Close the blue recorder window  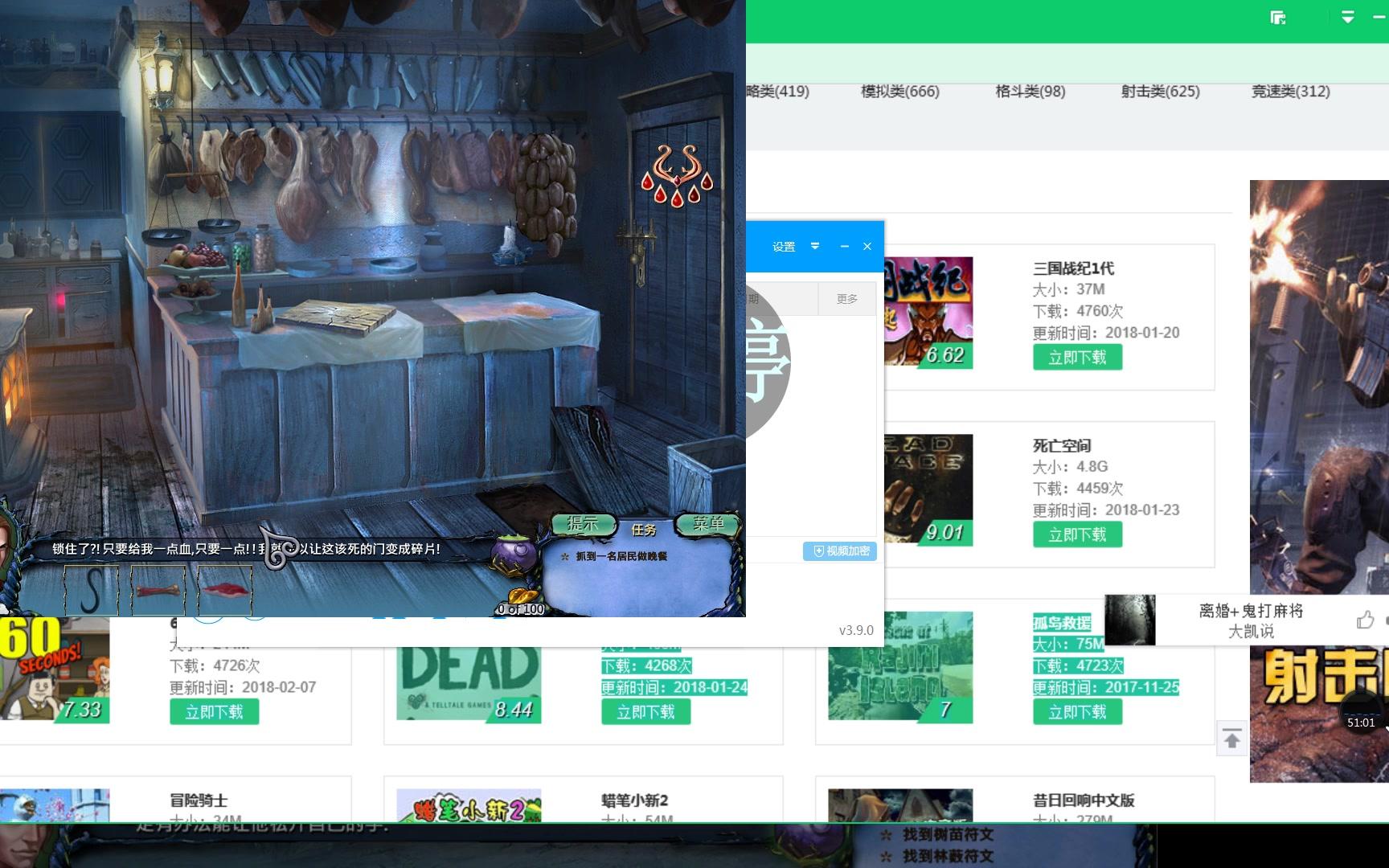(867, 246)
